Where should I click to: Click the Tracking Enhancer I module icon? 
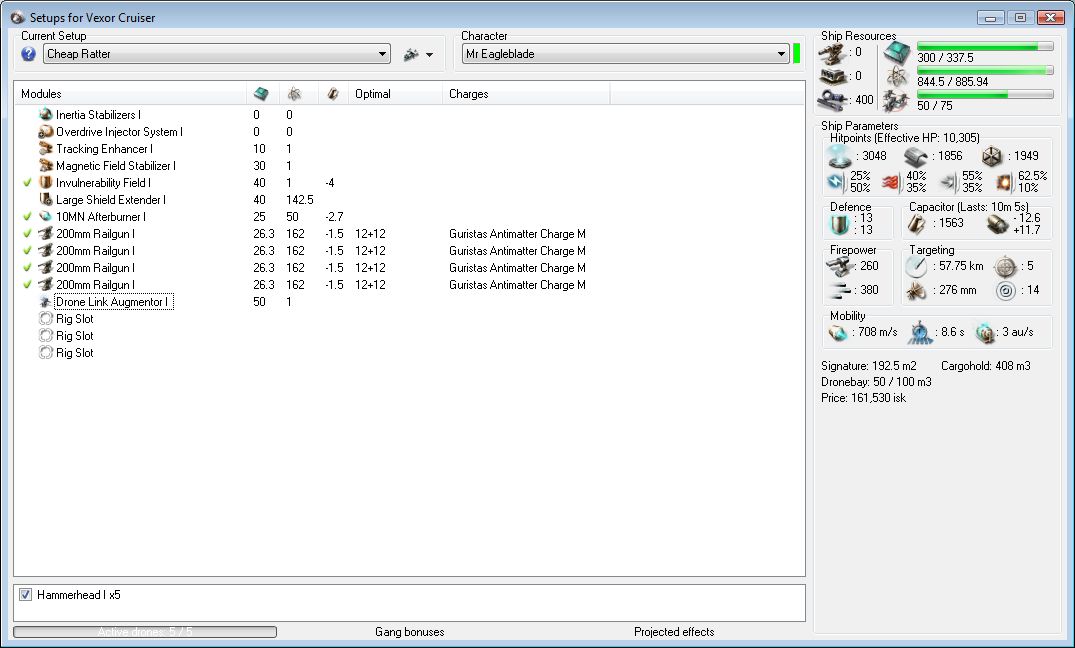[x=46, y=149]
